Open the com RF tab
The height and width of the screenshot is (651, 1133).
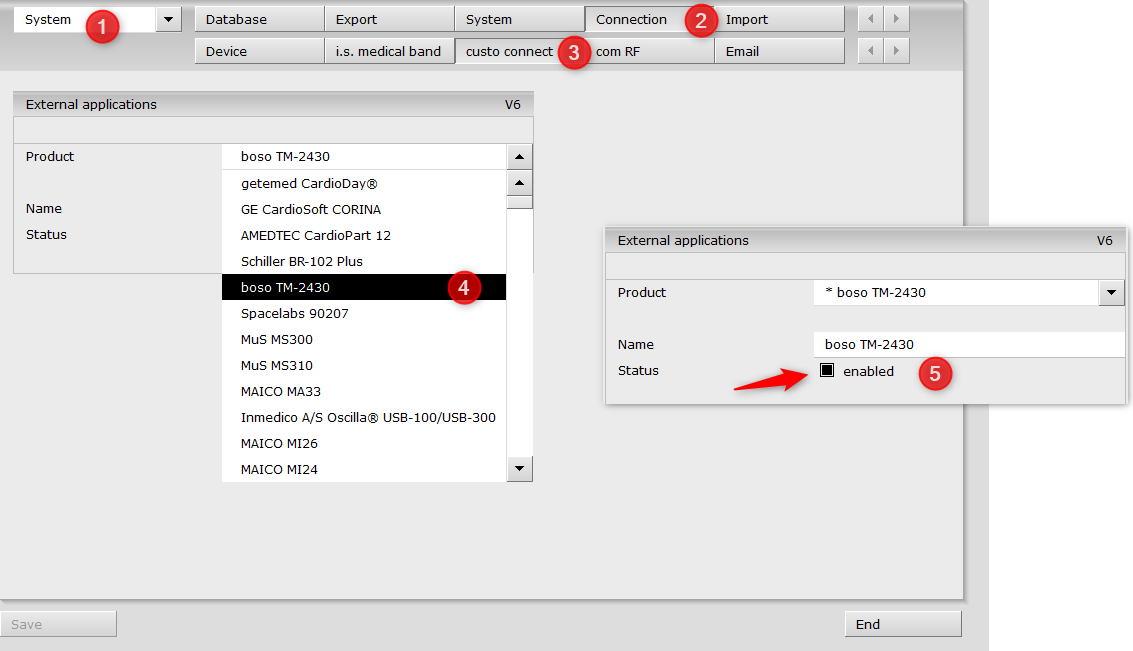click(650, 51)
